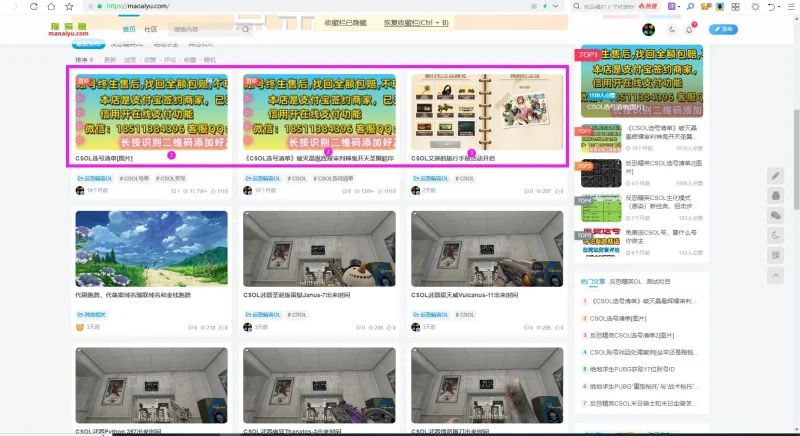Open hot article 4 CSOL账号找回处理案例
Viewport: 800px width, 436px height.
point(644,352)
